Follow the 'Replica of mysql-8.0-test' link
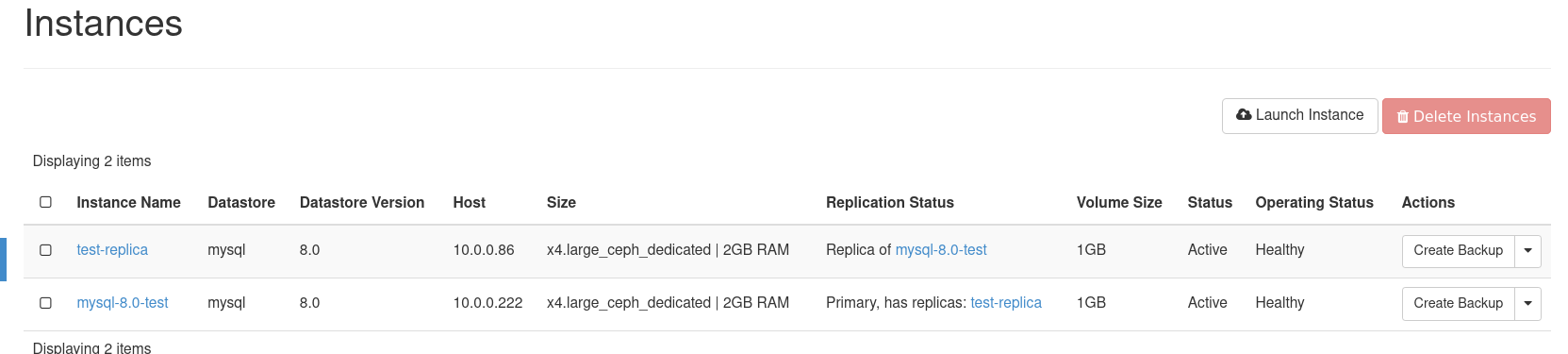This screenshot has width=1568, height=354. (x=941, y=250)
